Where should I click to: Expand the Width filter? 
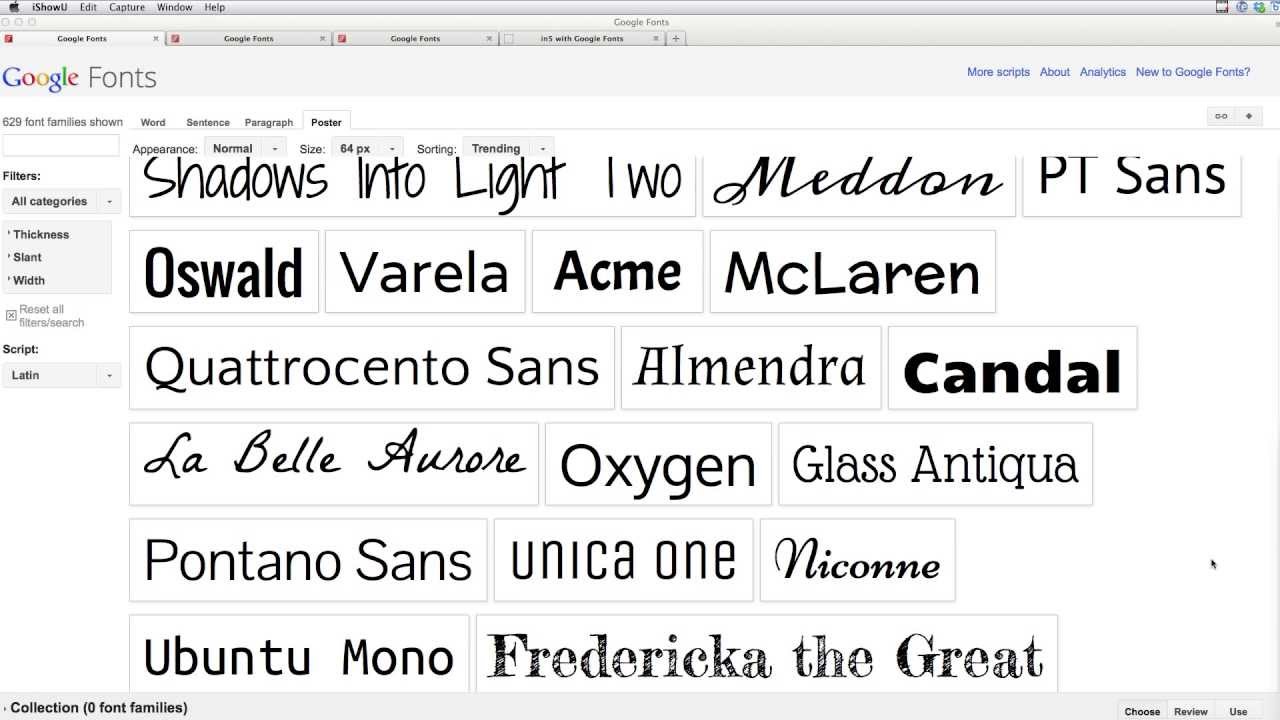coord(28,280)
